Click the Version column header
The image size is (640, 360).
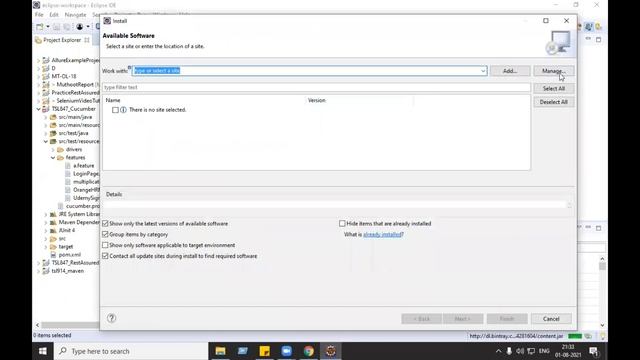point(317,100)
